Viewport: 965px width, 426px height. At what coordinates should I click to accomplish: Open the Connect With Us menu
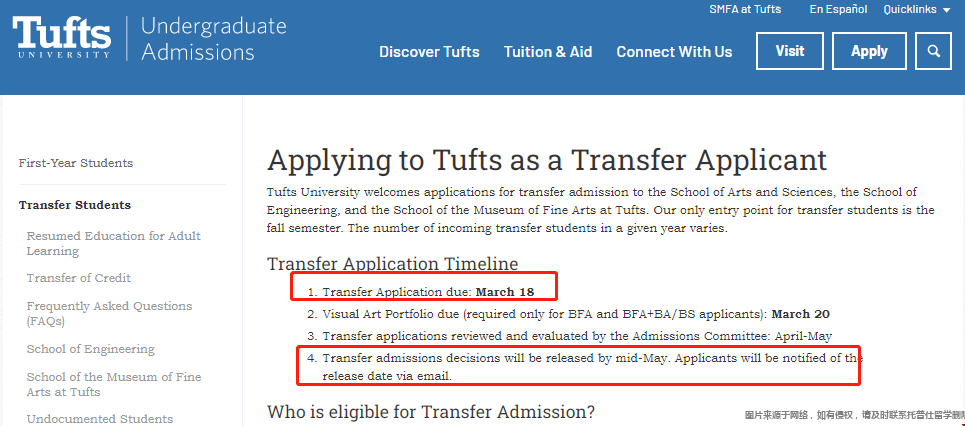click(675, 52)
